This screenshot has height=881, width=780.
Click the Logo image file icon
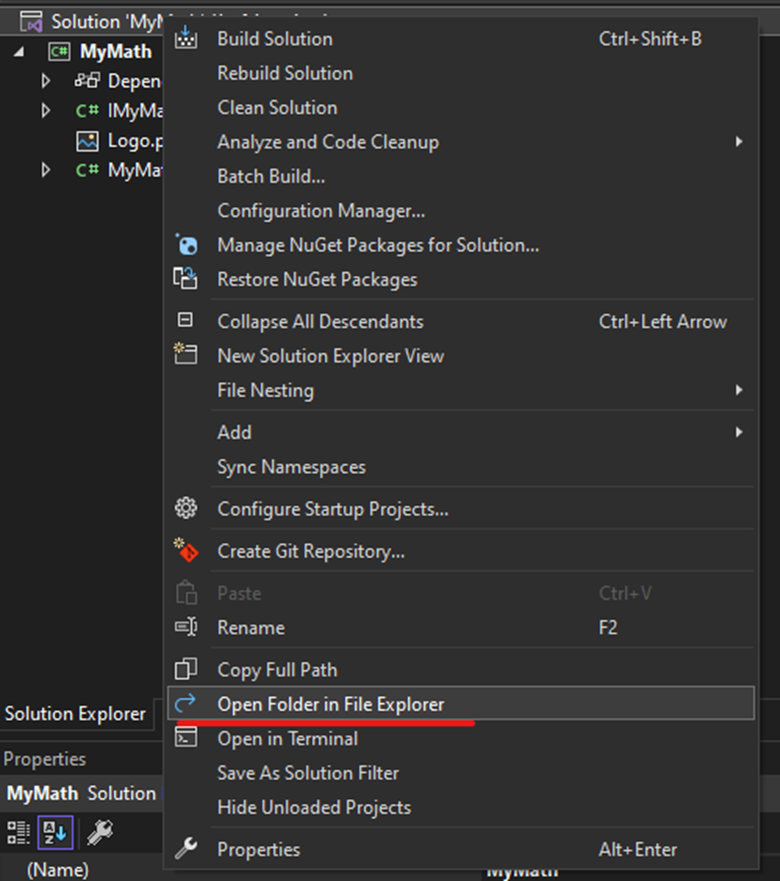pos(87,140)
